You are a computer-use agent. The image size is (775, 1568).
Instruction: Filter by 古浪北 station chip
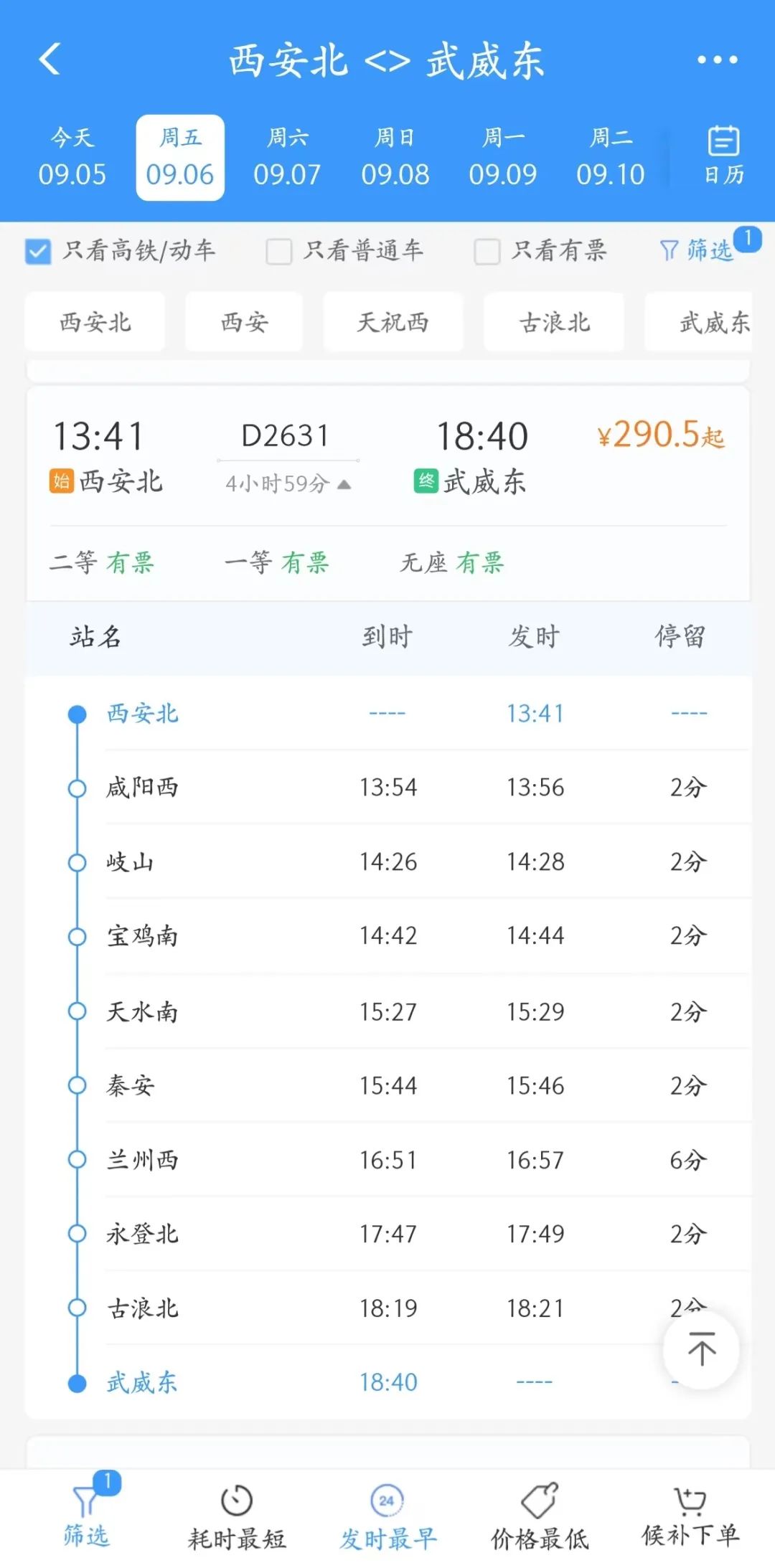[x=554, y=322]
